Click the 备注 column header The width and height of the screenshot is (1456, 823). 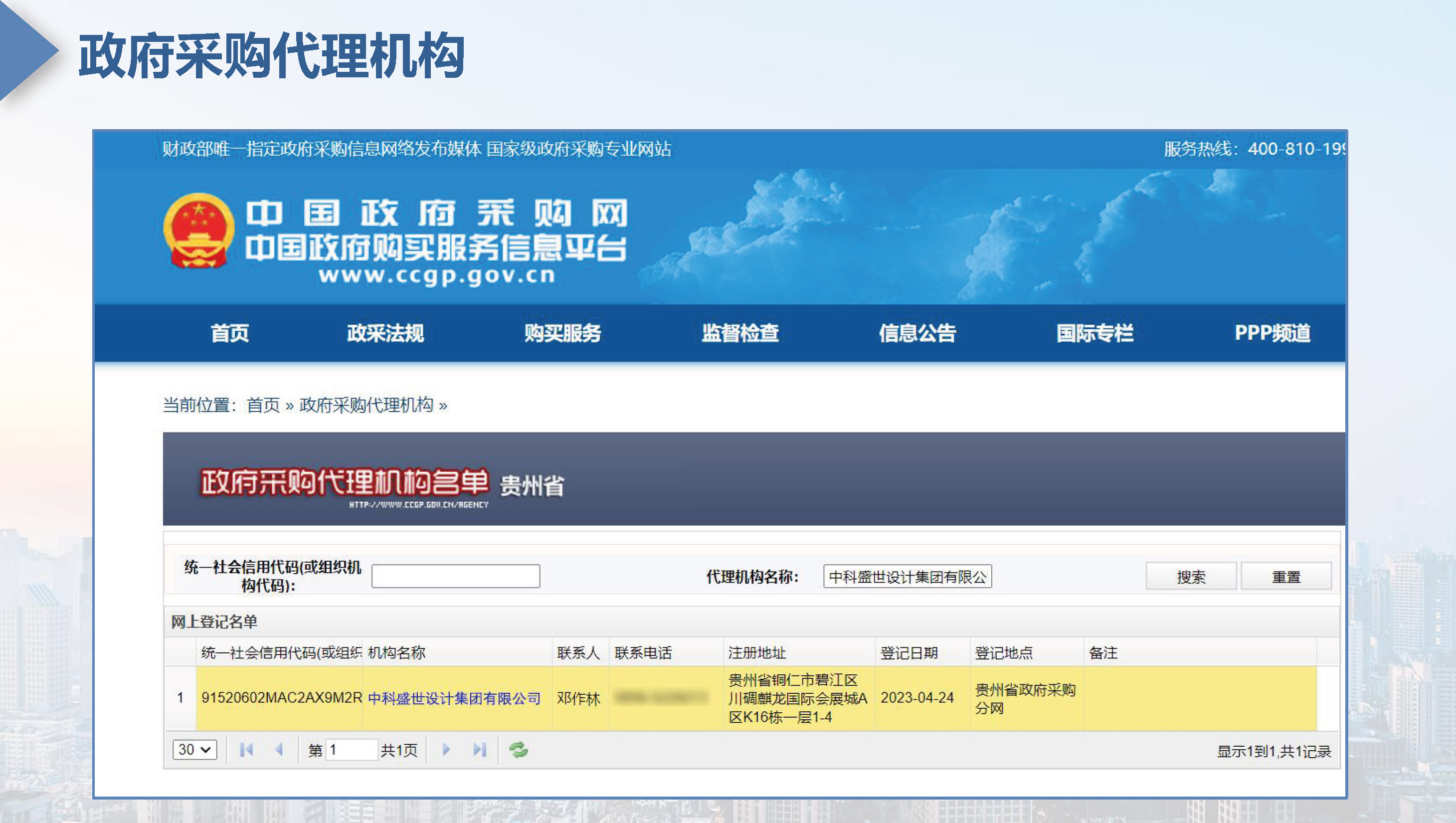(1201, 652)
